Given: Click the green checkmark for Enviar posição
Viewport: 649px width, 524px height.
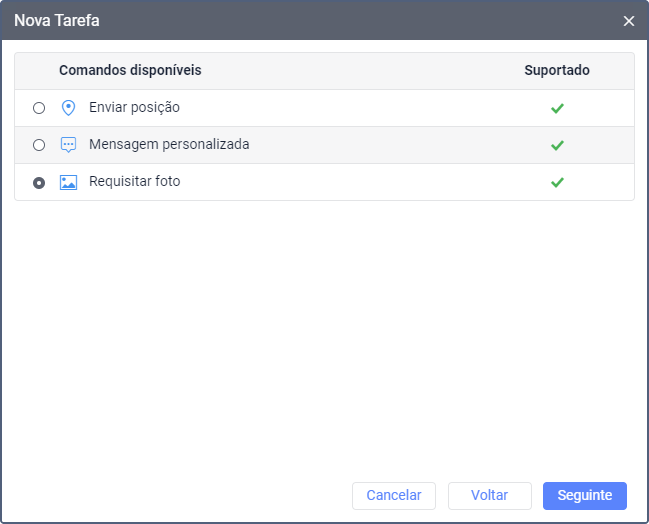Looking at the screenshot, I should pos(557,108).
